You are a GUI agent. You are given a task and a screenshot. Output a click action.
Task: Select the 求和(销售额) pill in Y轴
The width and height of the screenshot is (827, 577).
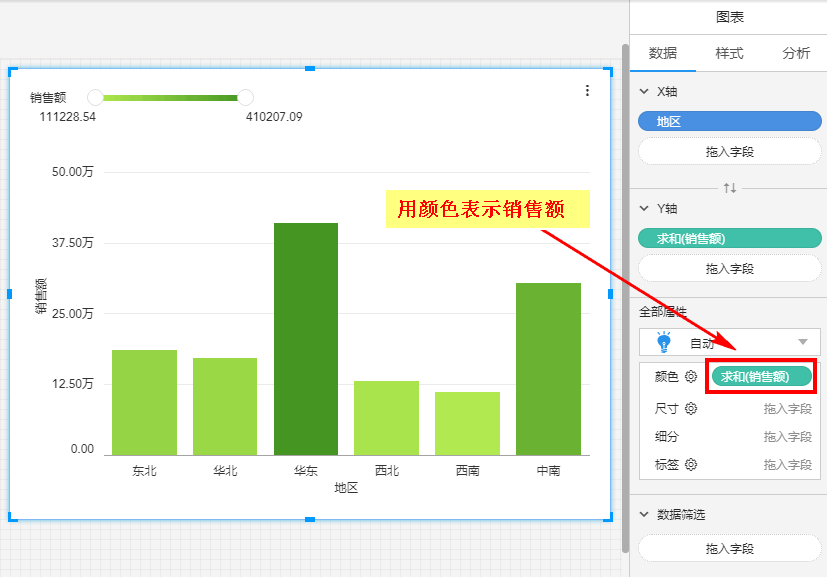729,238
